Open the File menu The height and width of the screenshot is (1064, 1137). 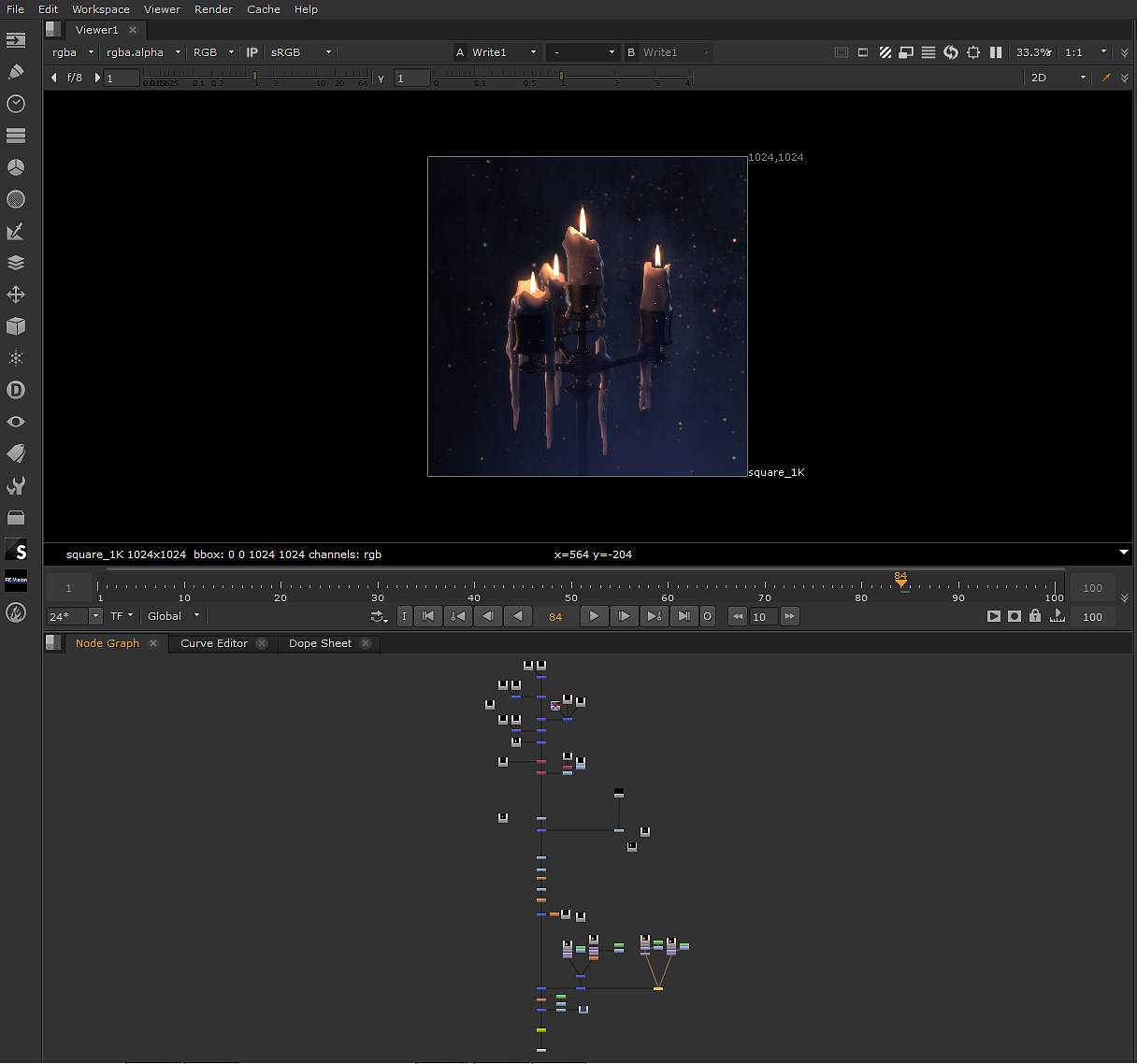16,9
